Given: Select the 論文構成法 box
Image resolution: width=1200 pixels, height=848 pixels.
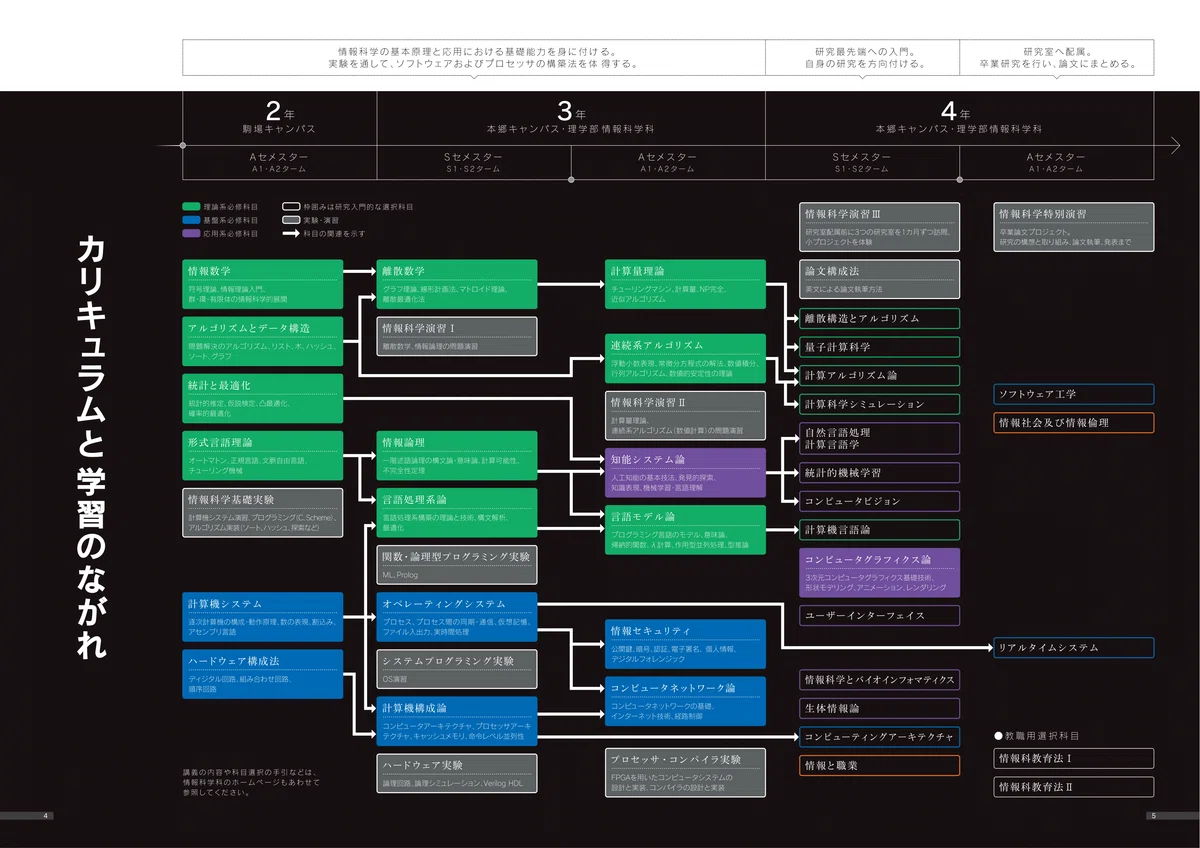Looking at the screenshot, I should point(880,279).
